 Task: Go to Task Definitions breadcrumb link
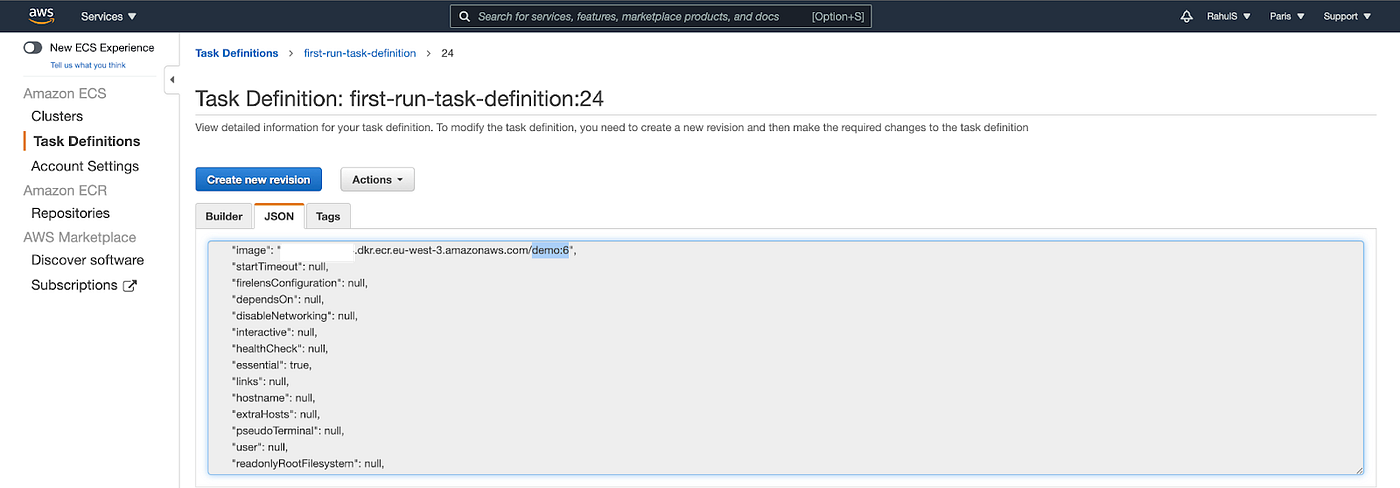click(237, 53)
